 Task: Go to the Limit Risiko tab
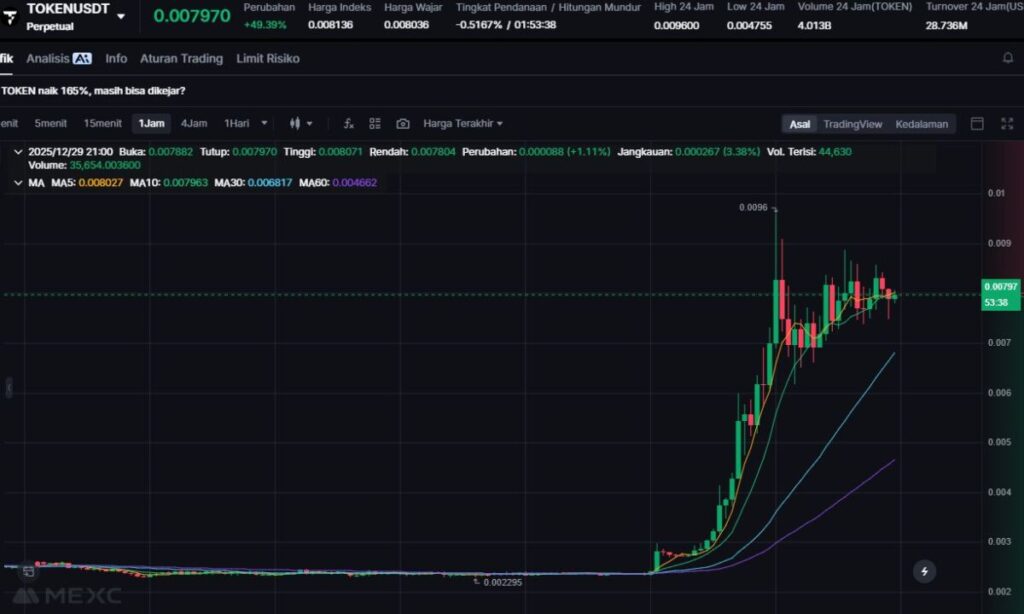pyautogui.click(x=267, y=59)
